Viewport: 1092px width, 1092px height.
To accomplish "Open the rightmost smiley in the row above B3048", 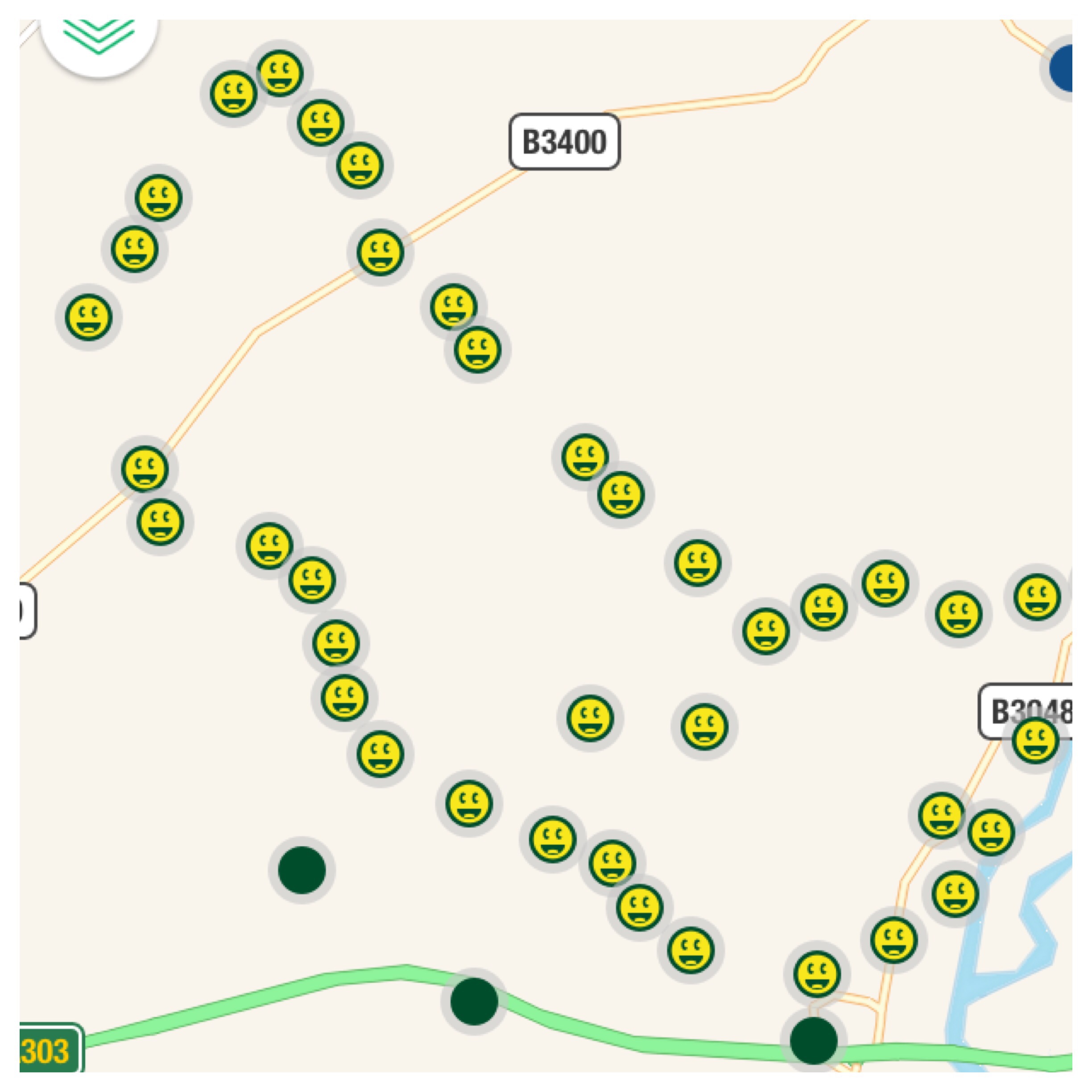I will click(x=1037, y=596).
